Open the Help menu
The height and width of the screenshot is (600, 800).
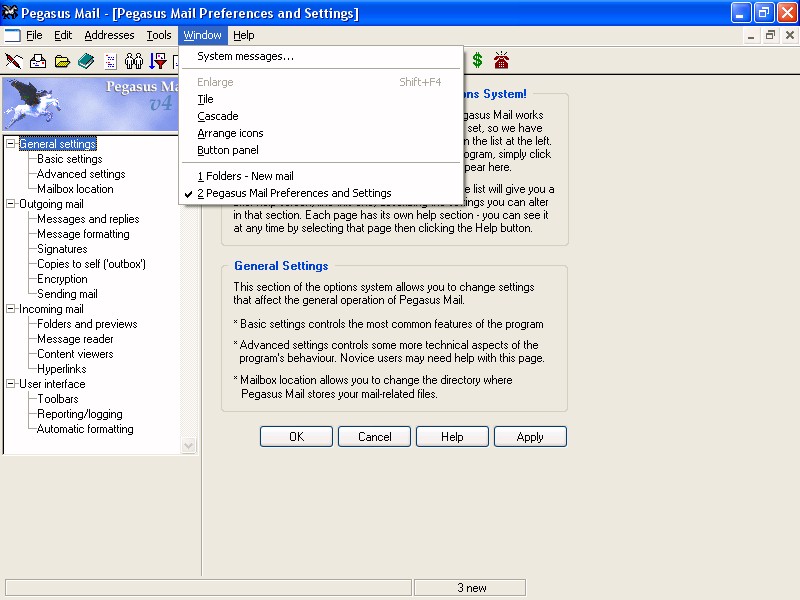coord(244,35)
